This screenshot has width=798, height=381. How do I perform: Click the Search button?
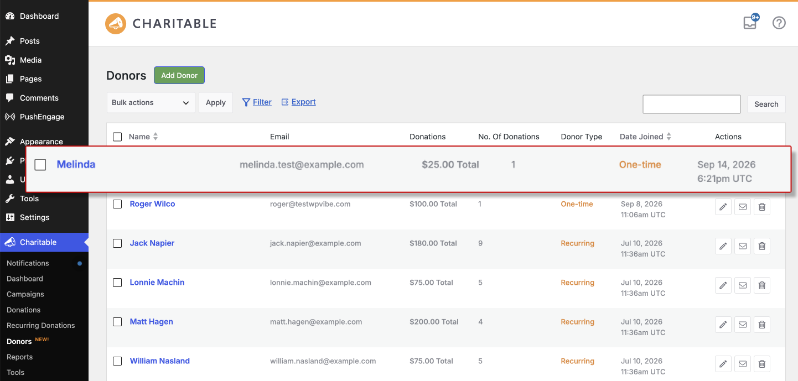coord(766,104)
